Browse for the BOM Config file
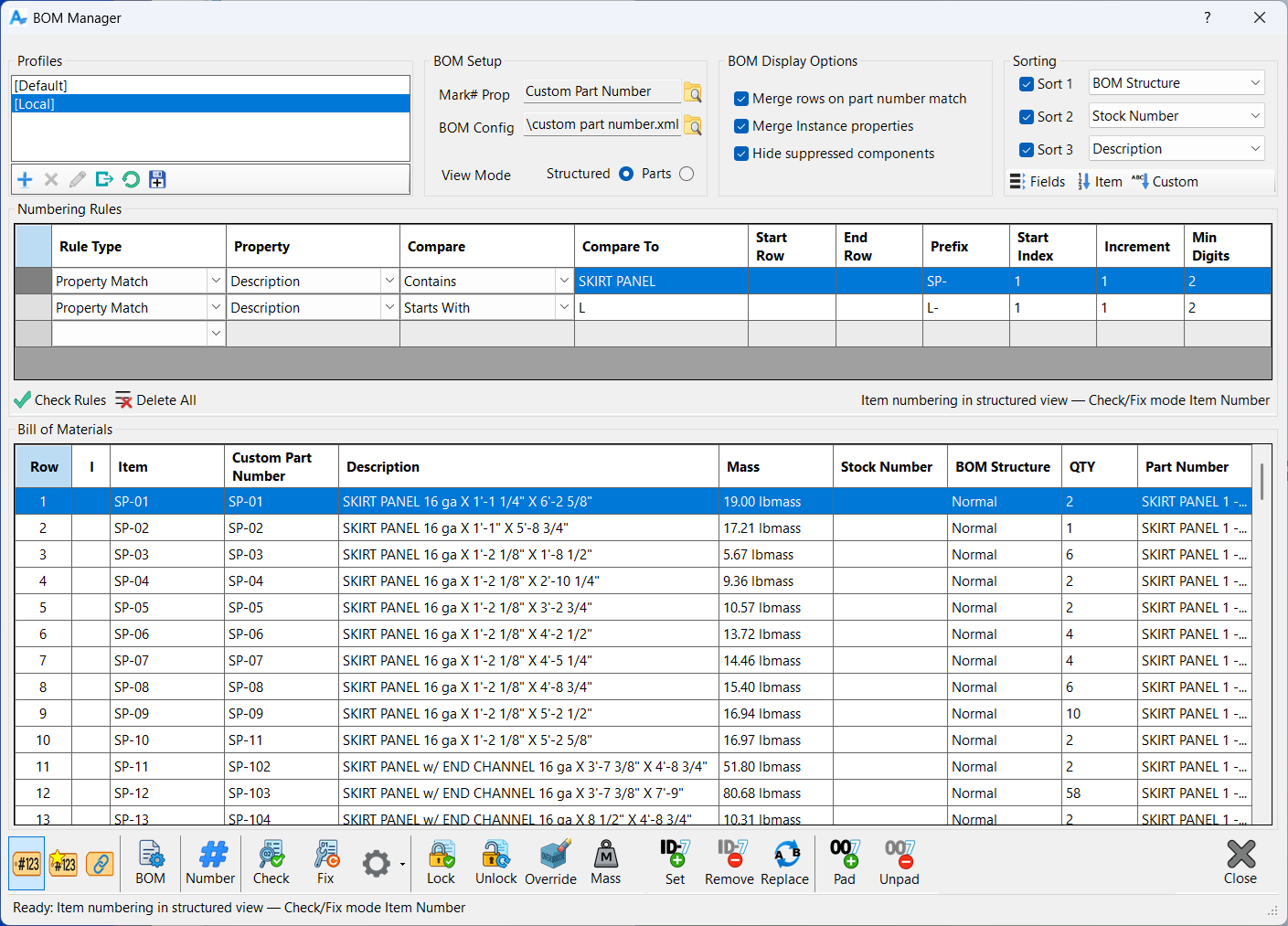The image size is (1288, 926). [694, 126]
